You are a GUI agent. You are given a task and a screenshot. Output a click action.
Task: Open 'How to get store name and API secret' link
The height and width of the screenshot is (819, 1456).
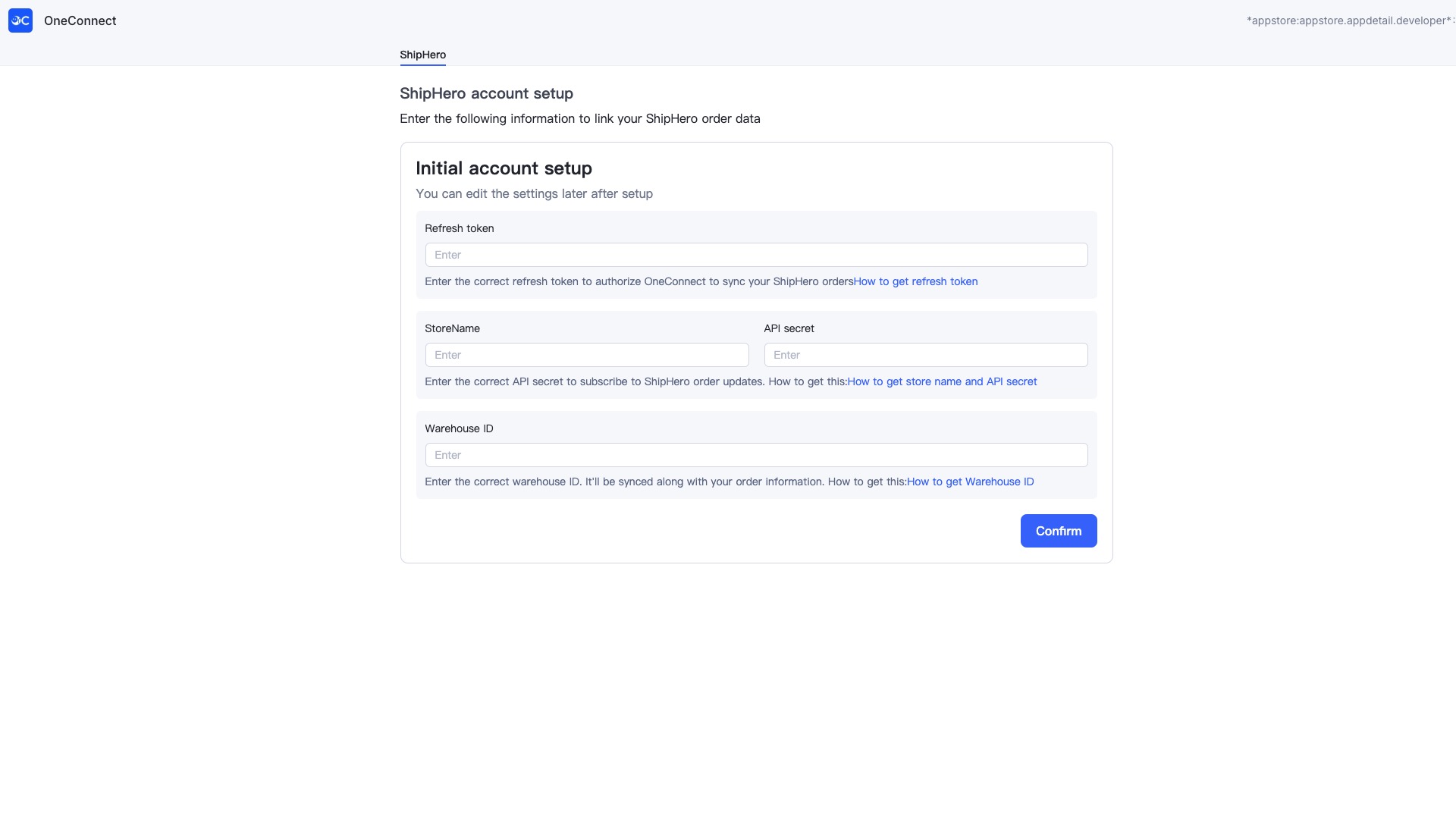tap(942, 381)
